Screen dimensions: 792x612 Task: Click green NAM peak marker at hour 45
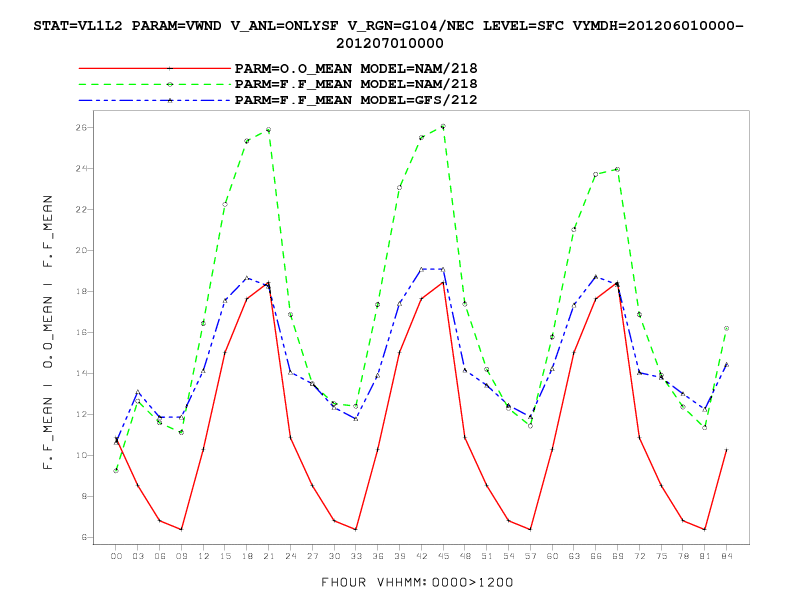point(443,126)
